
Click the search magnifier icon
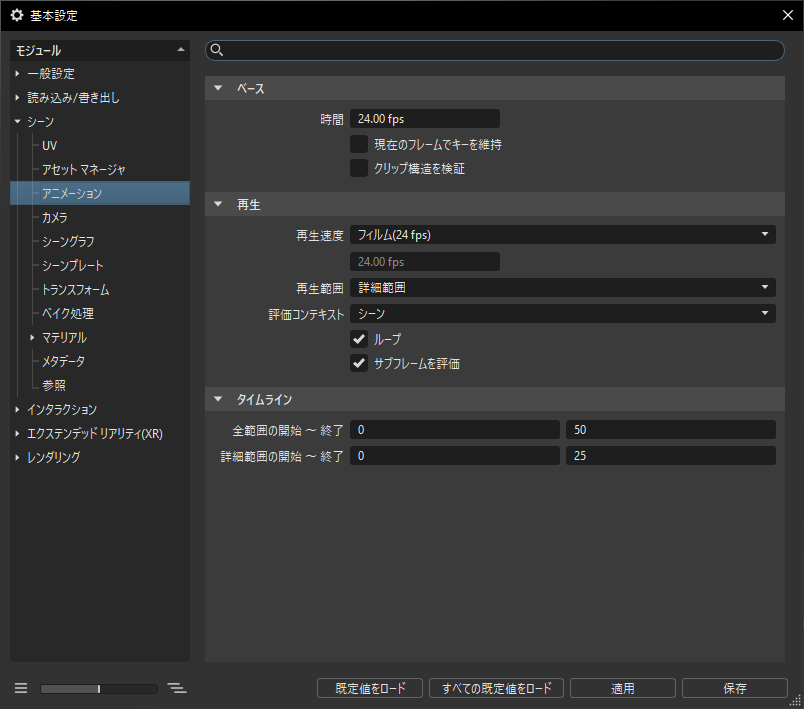217,50
